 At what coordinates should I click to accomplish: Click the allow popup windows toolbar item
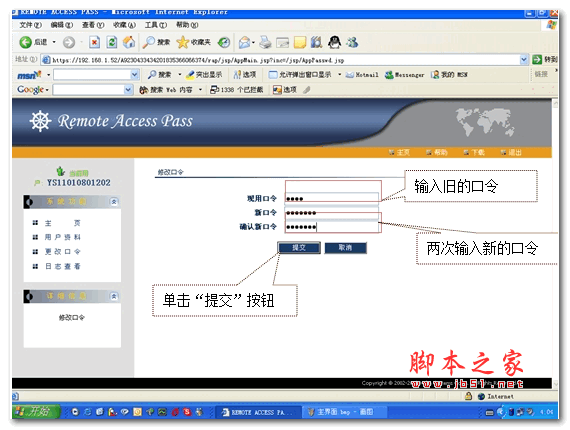[300, 75]
